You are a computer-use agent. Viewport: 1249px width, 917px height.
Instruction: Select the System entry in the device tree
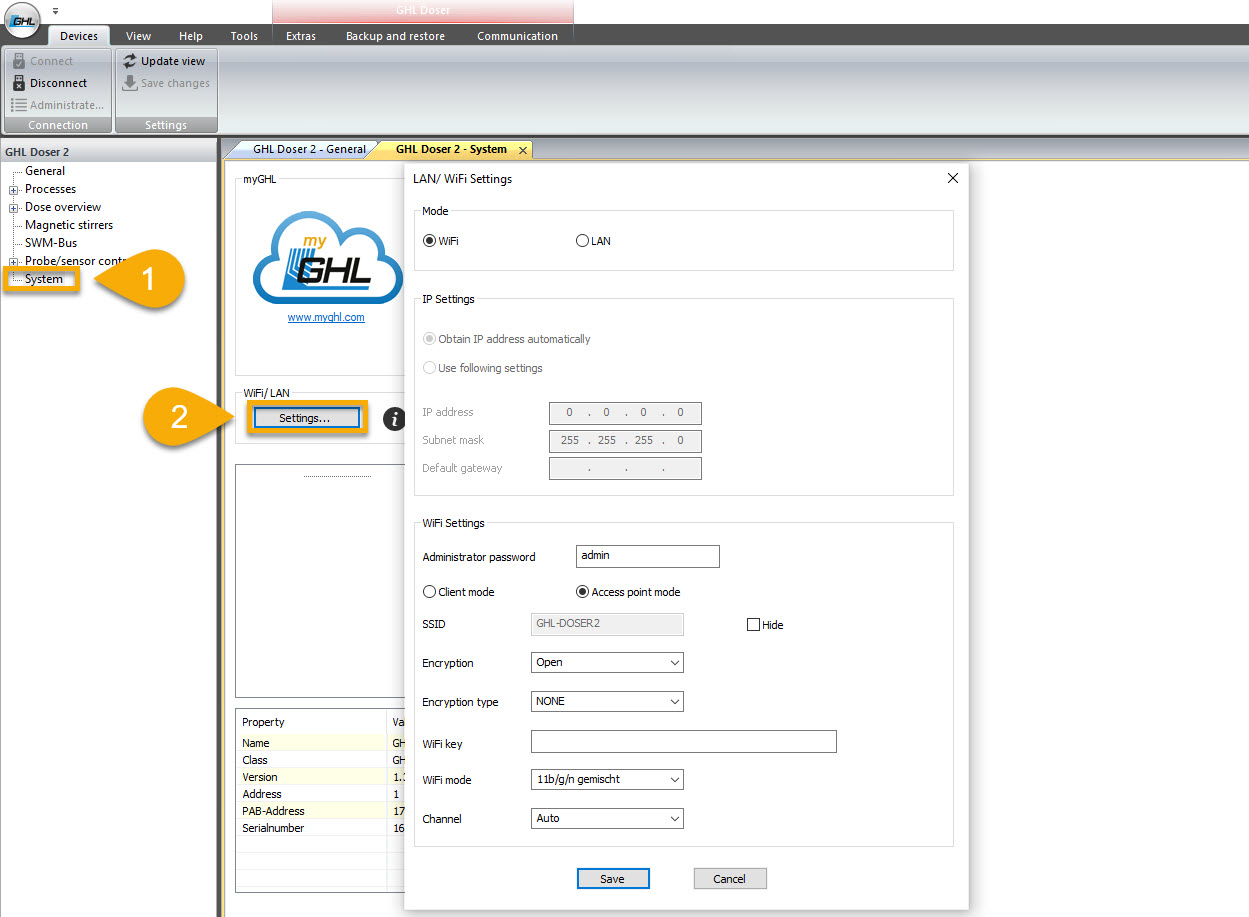click(x=42, y=279)
